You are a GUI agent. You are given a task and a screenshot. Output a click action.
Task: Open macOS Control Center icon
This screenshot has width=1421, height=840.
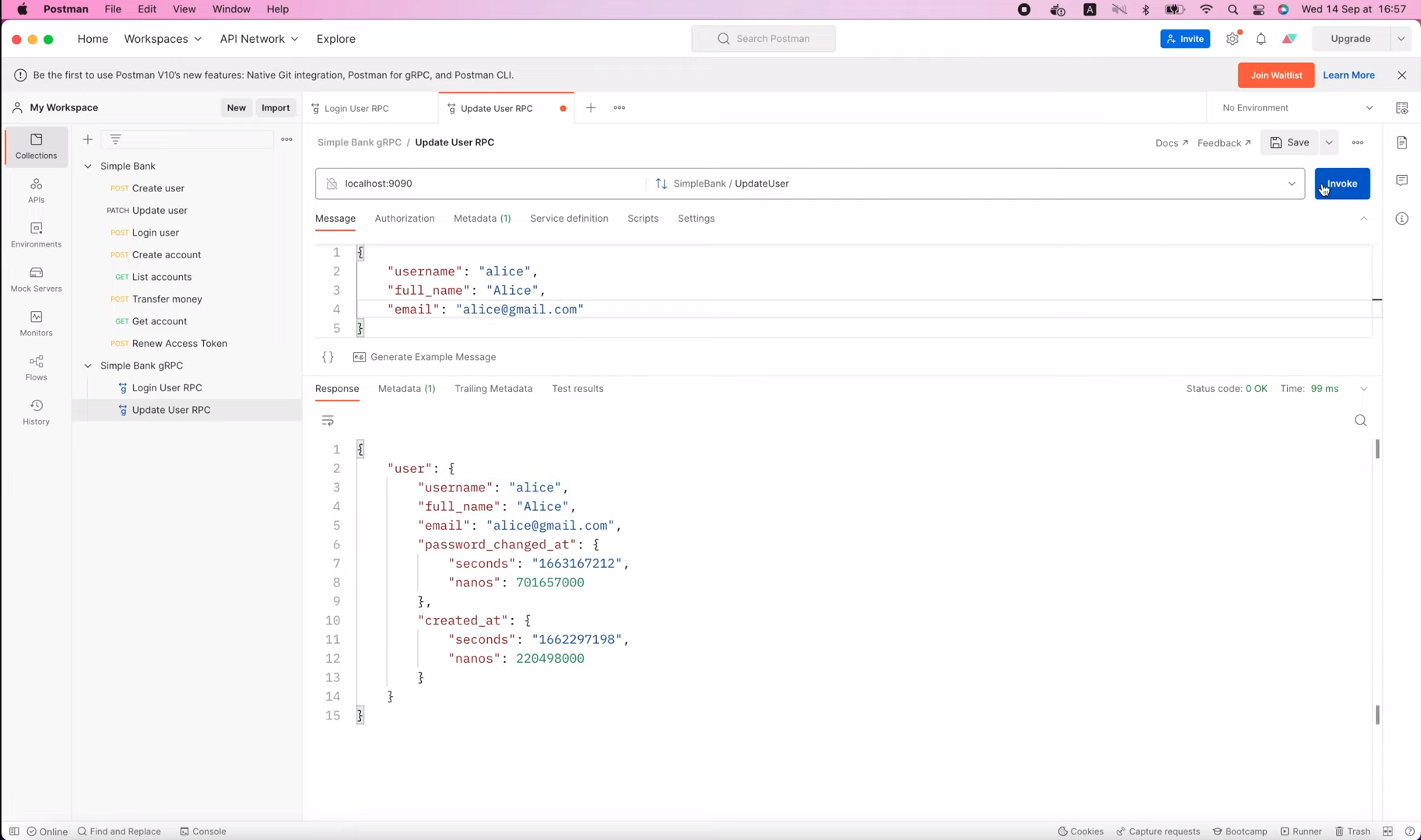point(1258,9)
